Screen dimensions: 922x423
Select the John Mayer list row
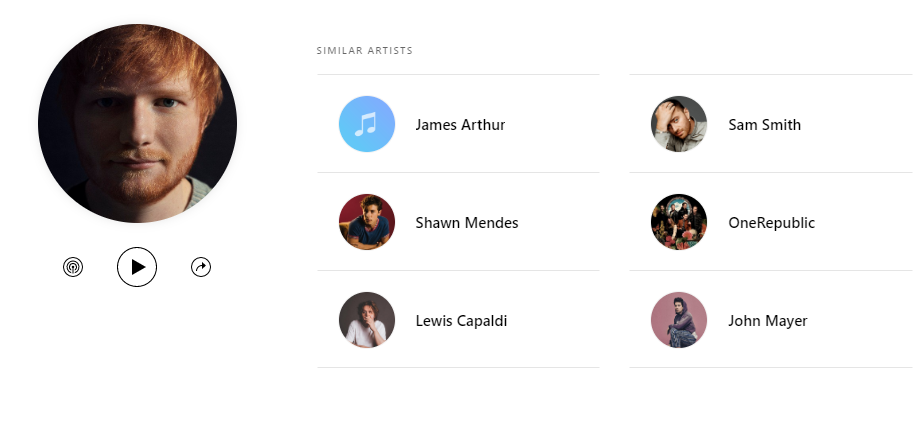(771, 320)
